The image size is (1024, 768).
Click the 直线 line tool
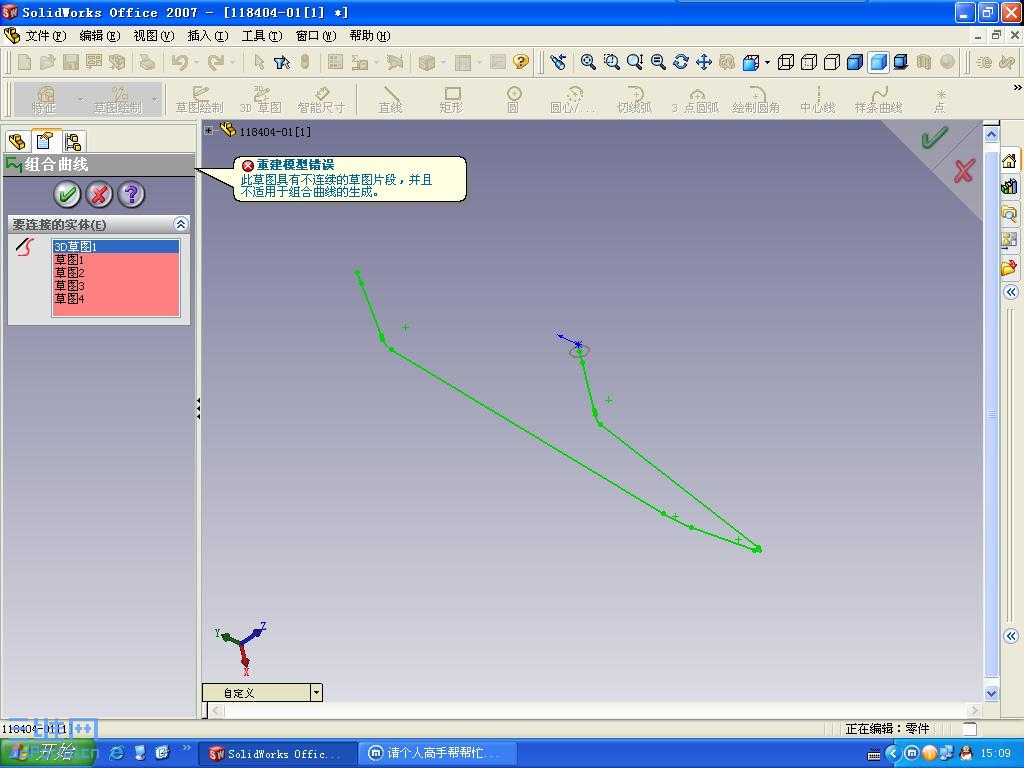390,99
